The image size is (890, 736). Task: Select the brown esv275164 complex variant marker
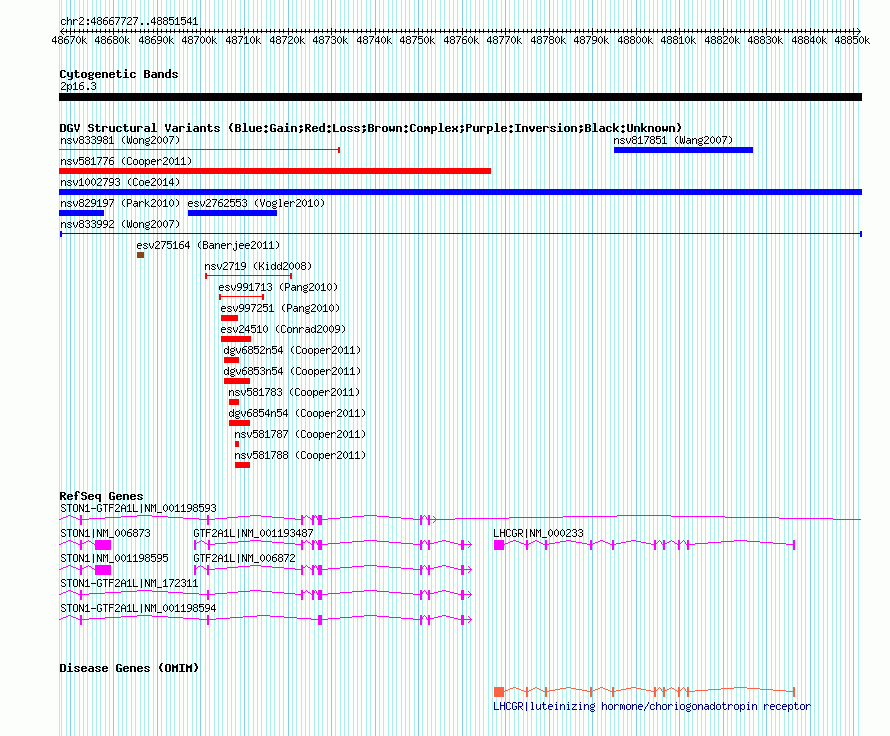click(140, 255)
